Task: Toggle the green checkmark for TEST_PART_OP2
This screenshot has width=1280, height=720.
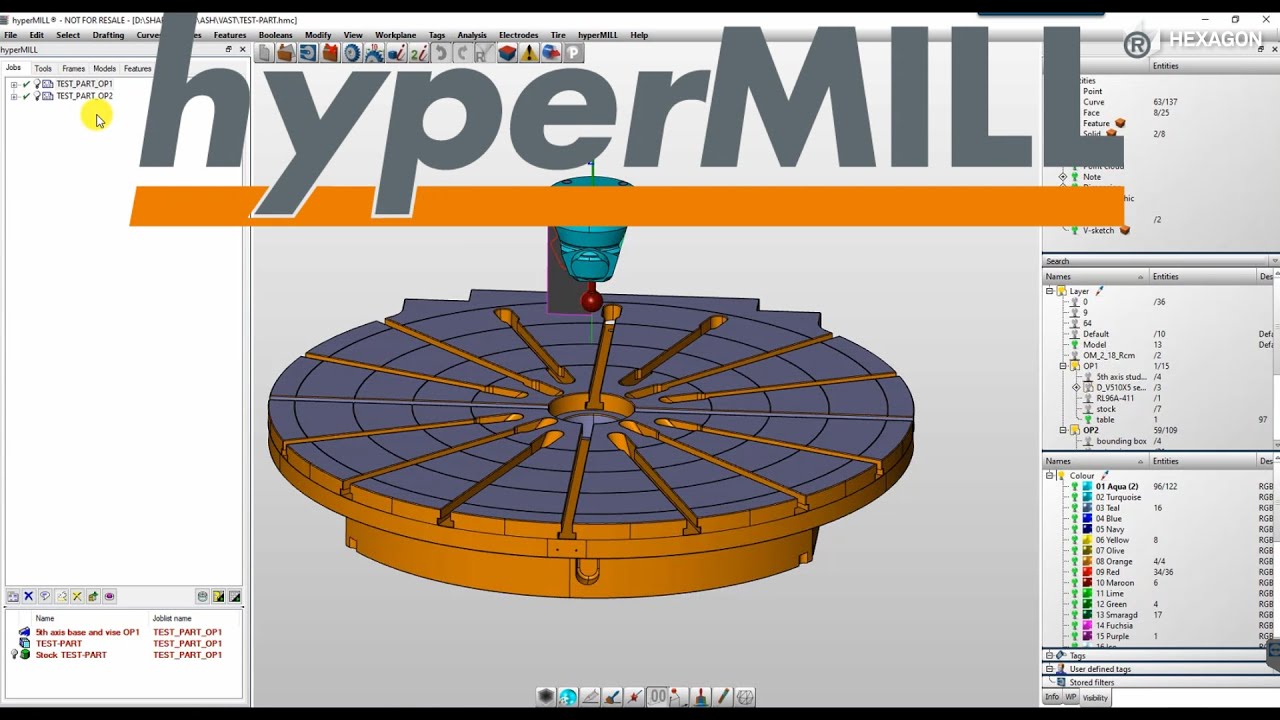Action: point(26,96)
